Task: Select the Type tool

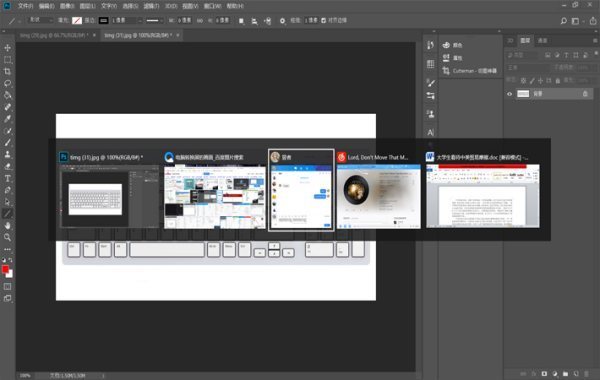Action: [7, 178]
